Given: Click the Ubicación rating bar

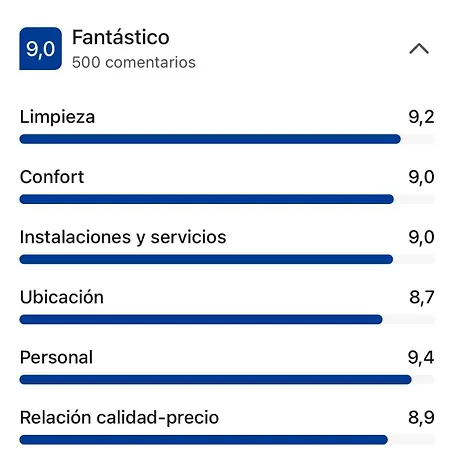Looking at the screenshot, I should click(227, 319).
